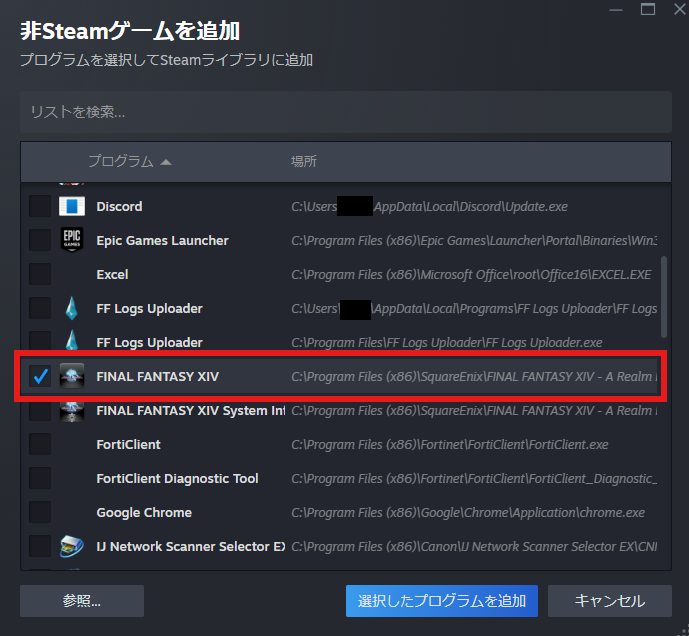Click the Discord program icon
Viewport: 689px width, 636px height.
(72, 206)
